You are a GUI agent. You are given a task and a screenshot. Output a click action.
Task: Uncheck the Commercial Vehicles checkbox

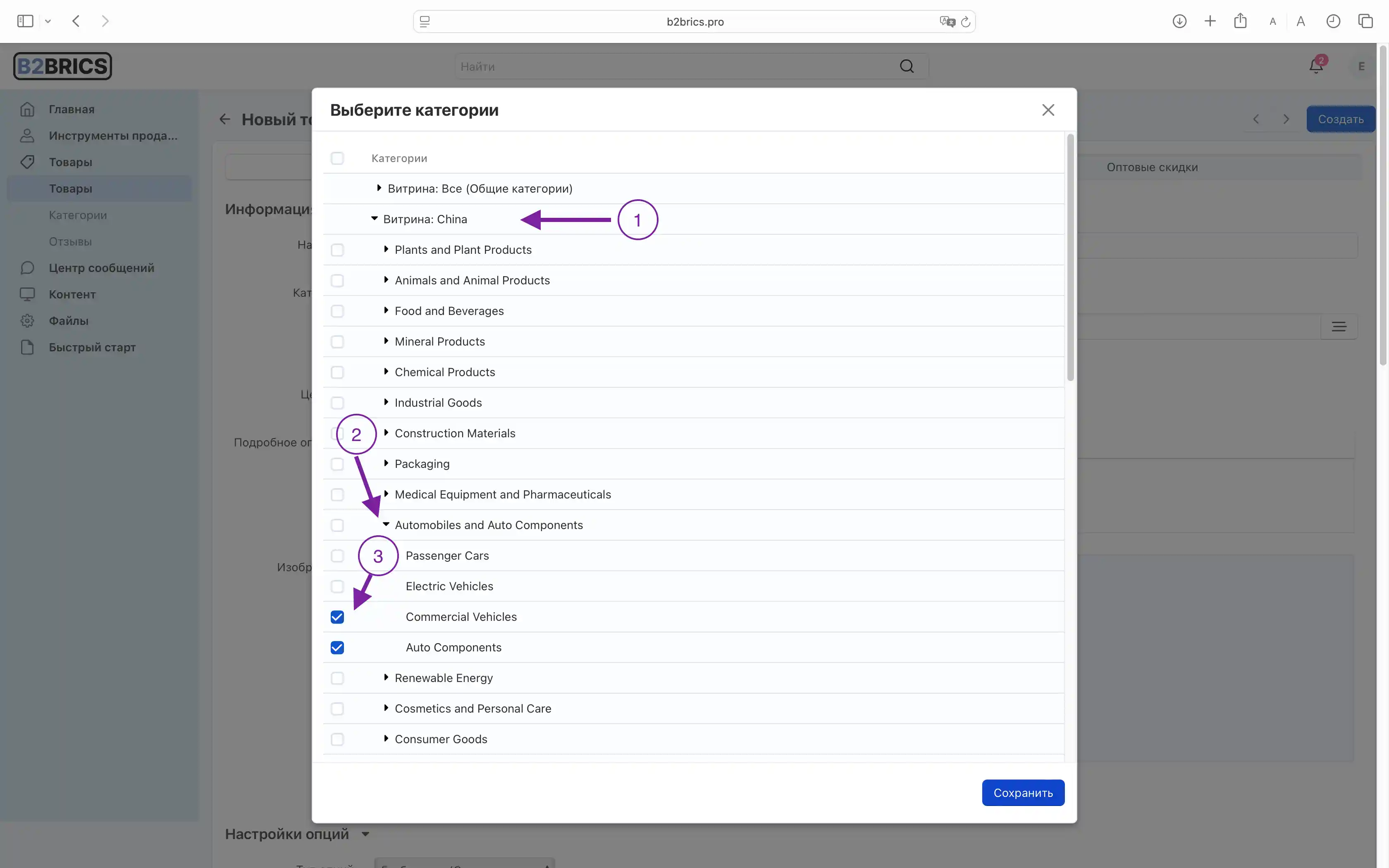[337, 617]
